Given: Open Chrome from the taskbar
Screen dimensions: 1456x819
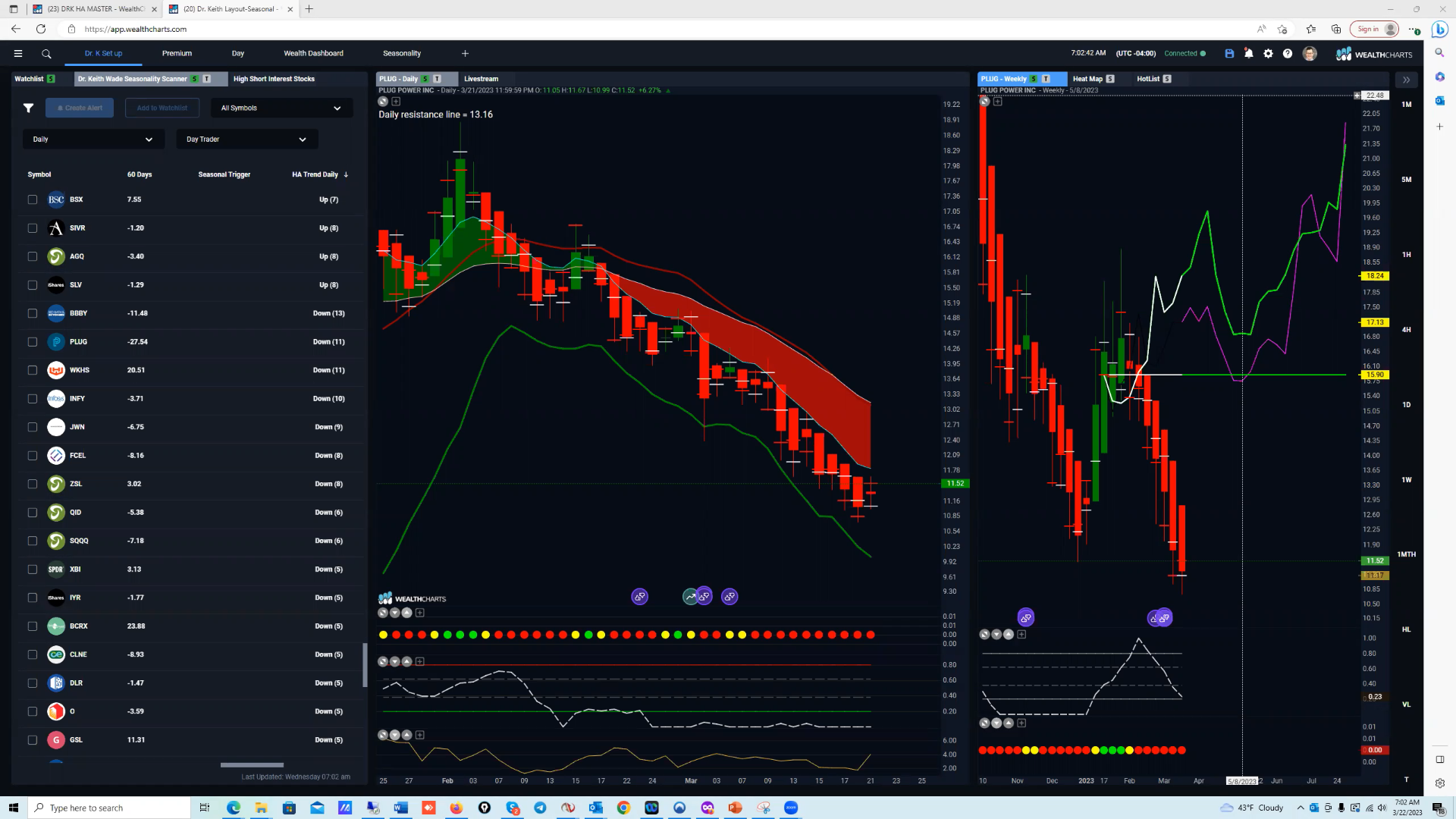Looking at the screenshot, I should [623, 808].
